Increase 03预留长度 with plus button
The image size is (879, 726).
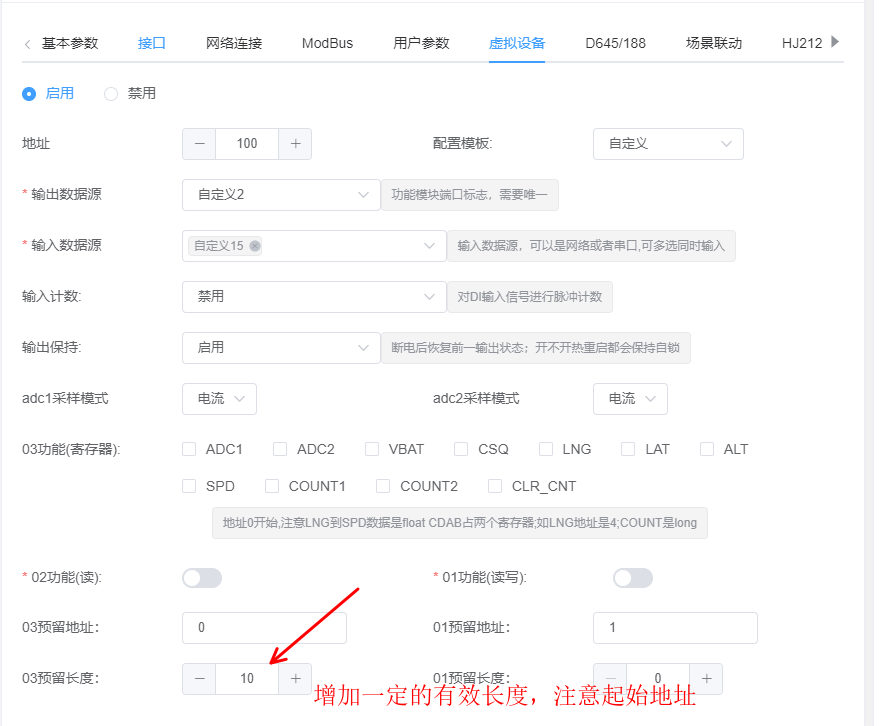click(x=295, y=679)
